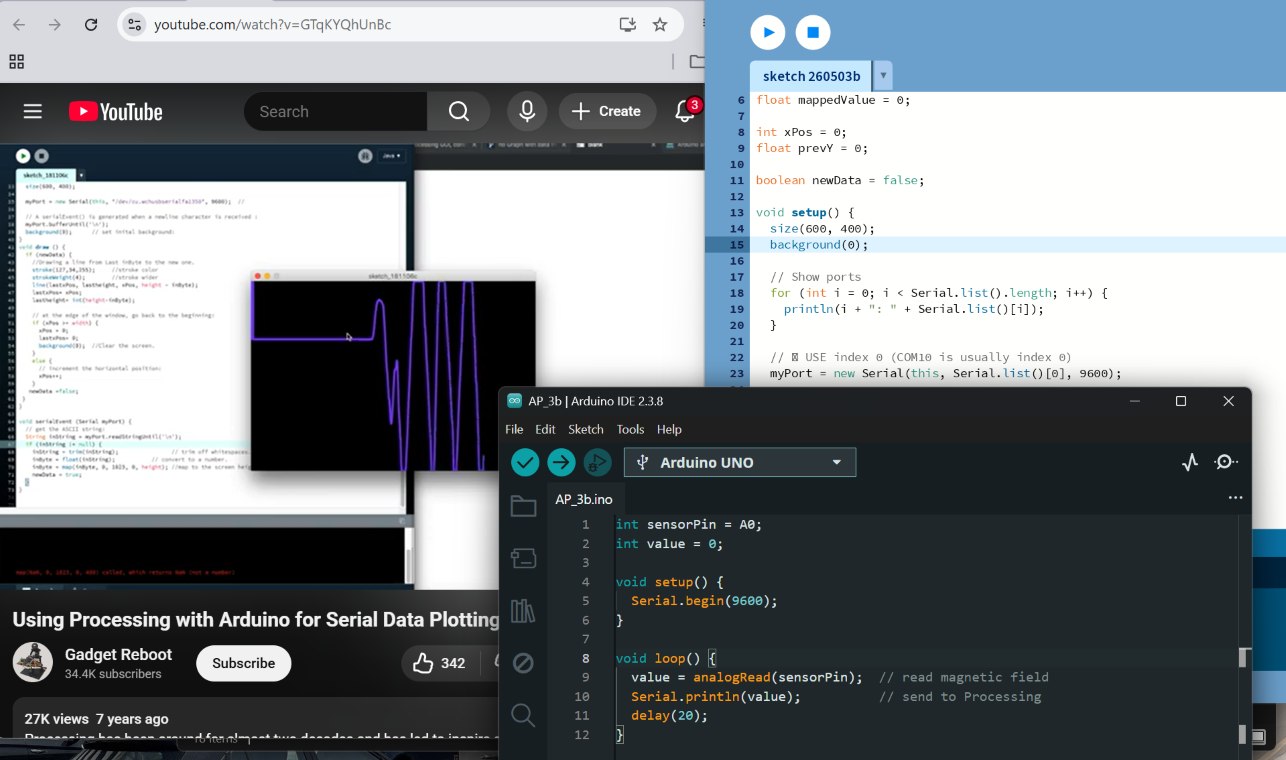
Task: Click 'delay(20);' in Arduino editor
Action: point(669,715)
